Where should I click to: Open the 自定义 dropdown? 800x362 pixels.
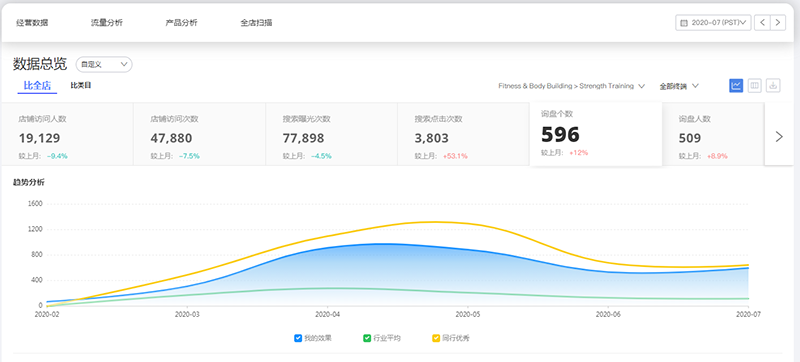[x=104, y=64]
